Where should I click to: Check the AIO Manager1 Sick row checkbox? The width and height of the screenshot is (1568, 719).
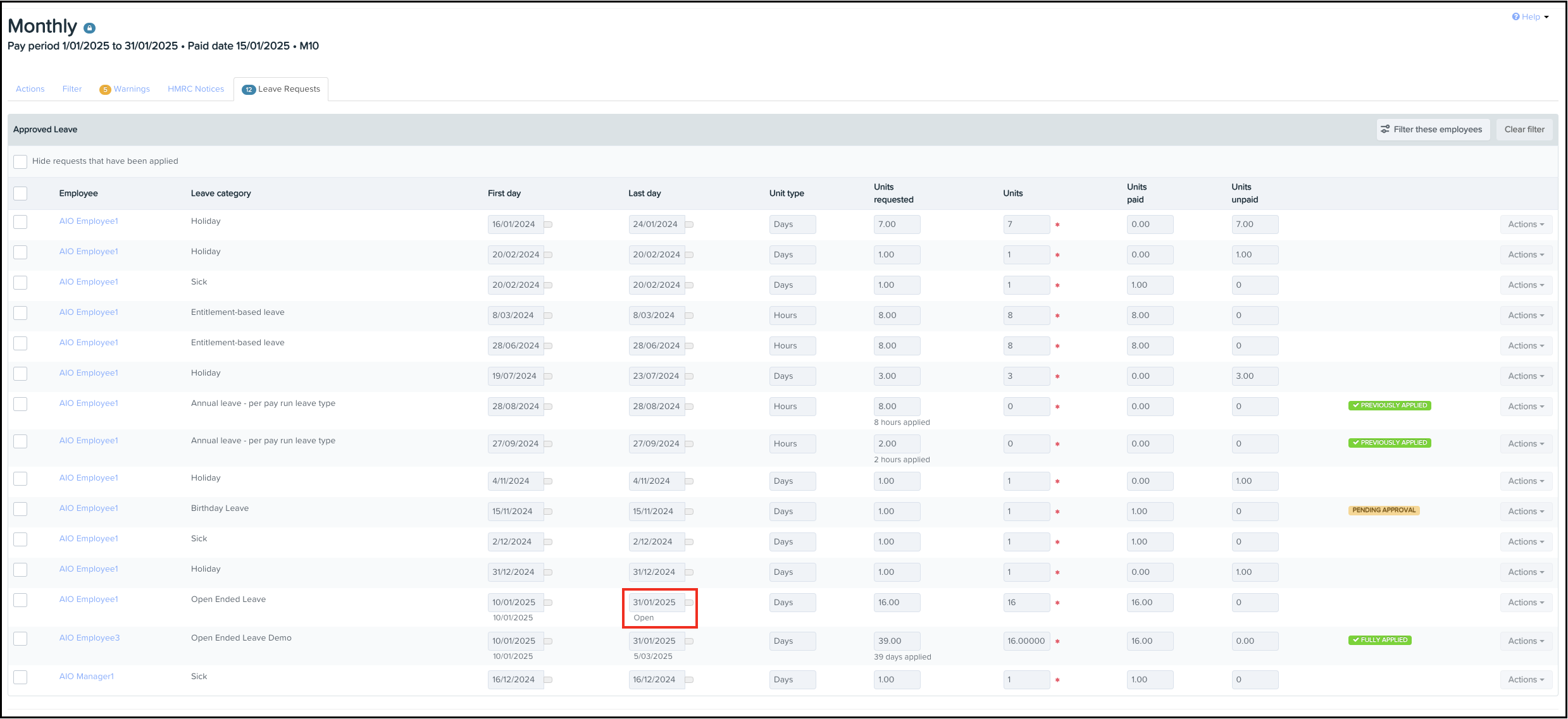[x=20, y=677]
